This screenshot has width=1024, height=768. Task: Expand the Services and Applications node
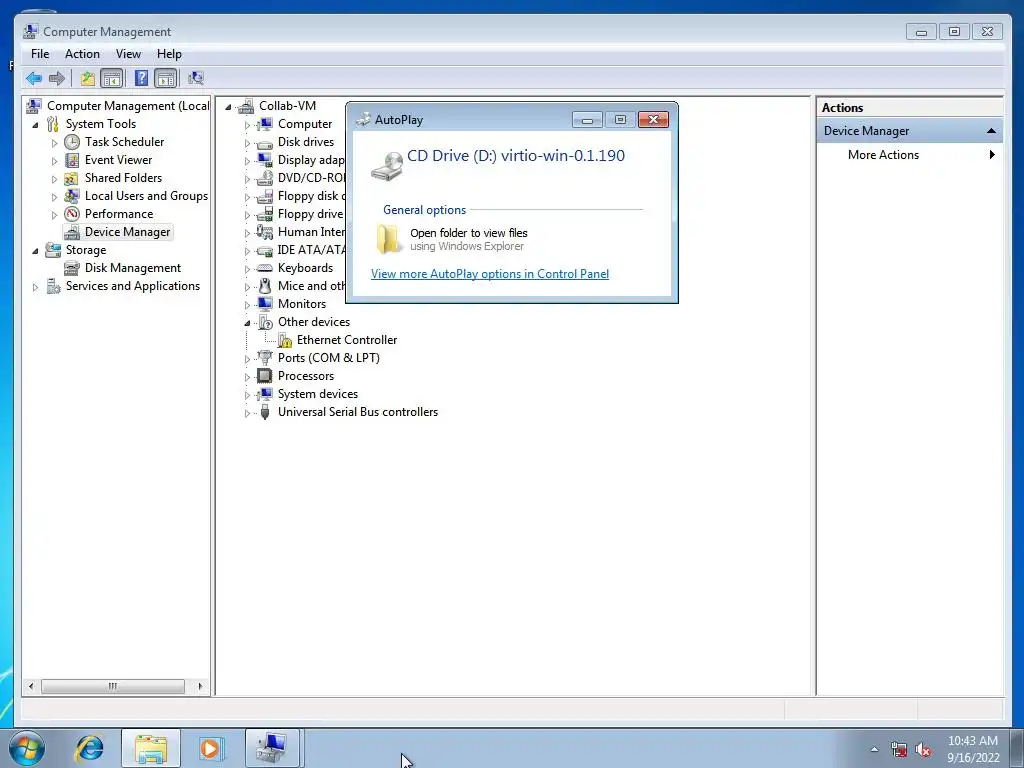coord(35,287)
